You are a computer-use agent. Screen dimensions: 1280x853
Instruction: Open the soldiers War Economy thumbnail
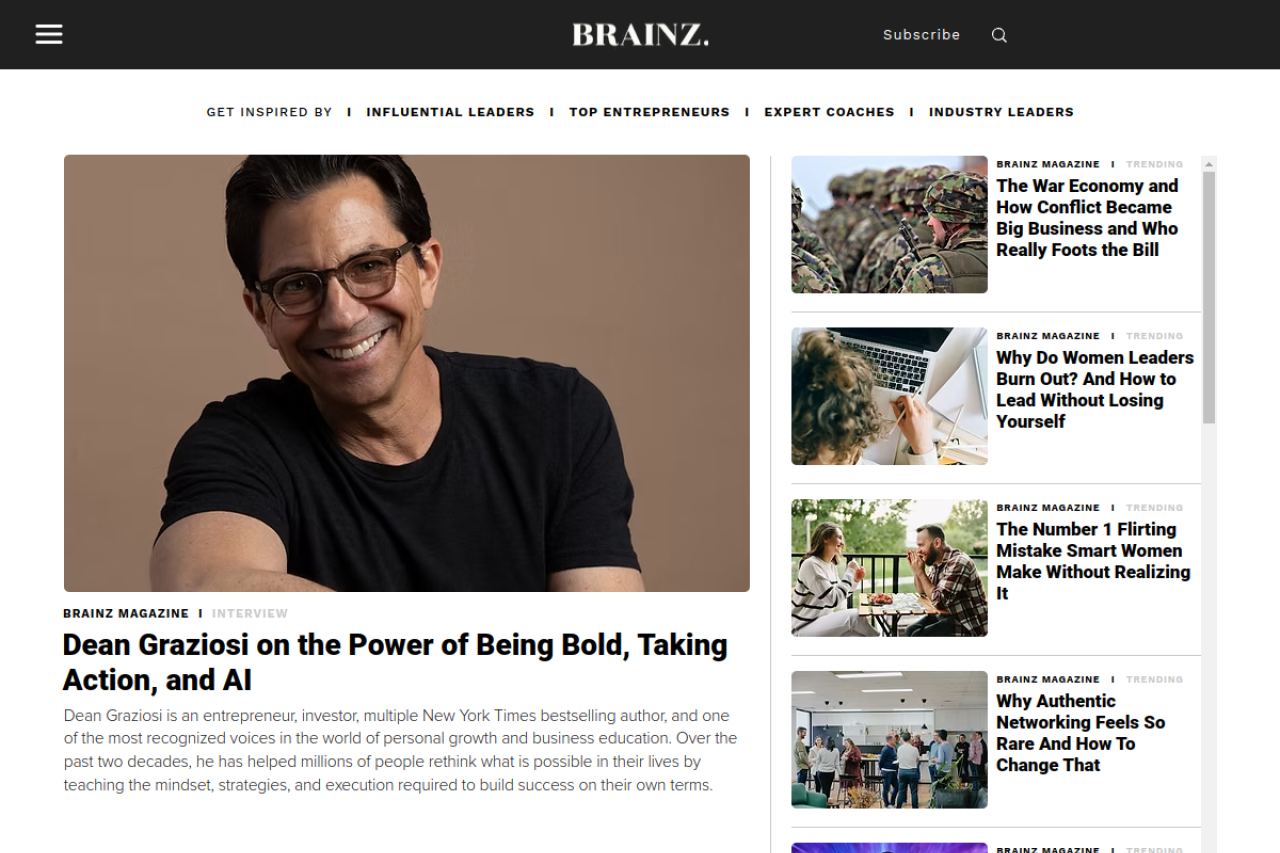click(889, 224)
